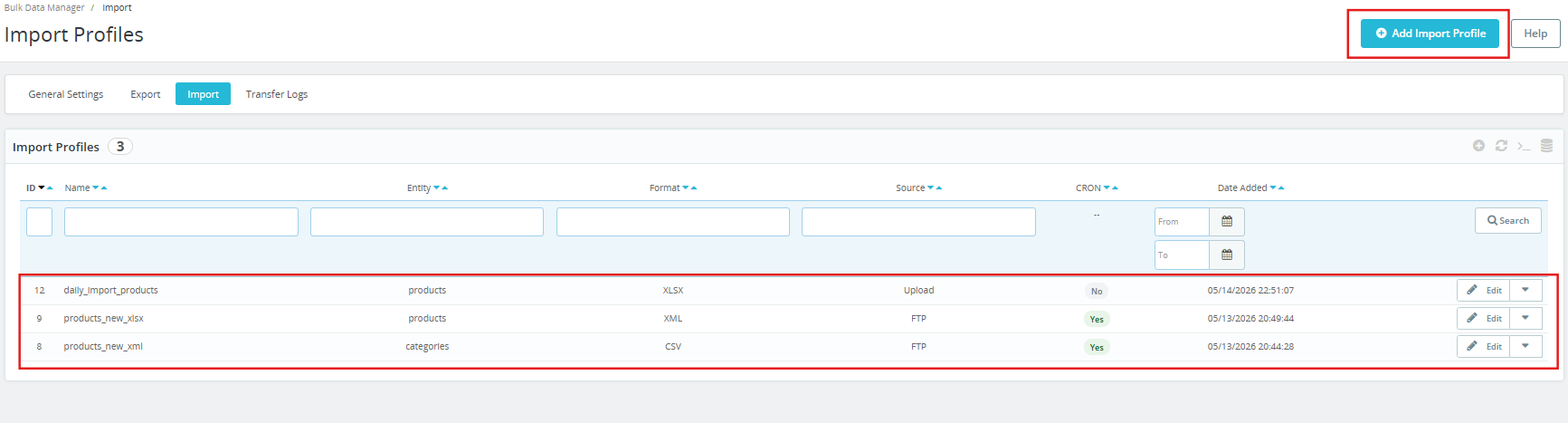Expand actions dropdown for daily_import_products row
The width and height of the screenshot is (1568, 423).
[x=1525, y=291]
